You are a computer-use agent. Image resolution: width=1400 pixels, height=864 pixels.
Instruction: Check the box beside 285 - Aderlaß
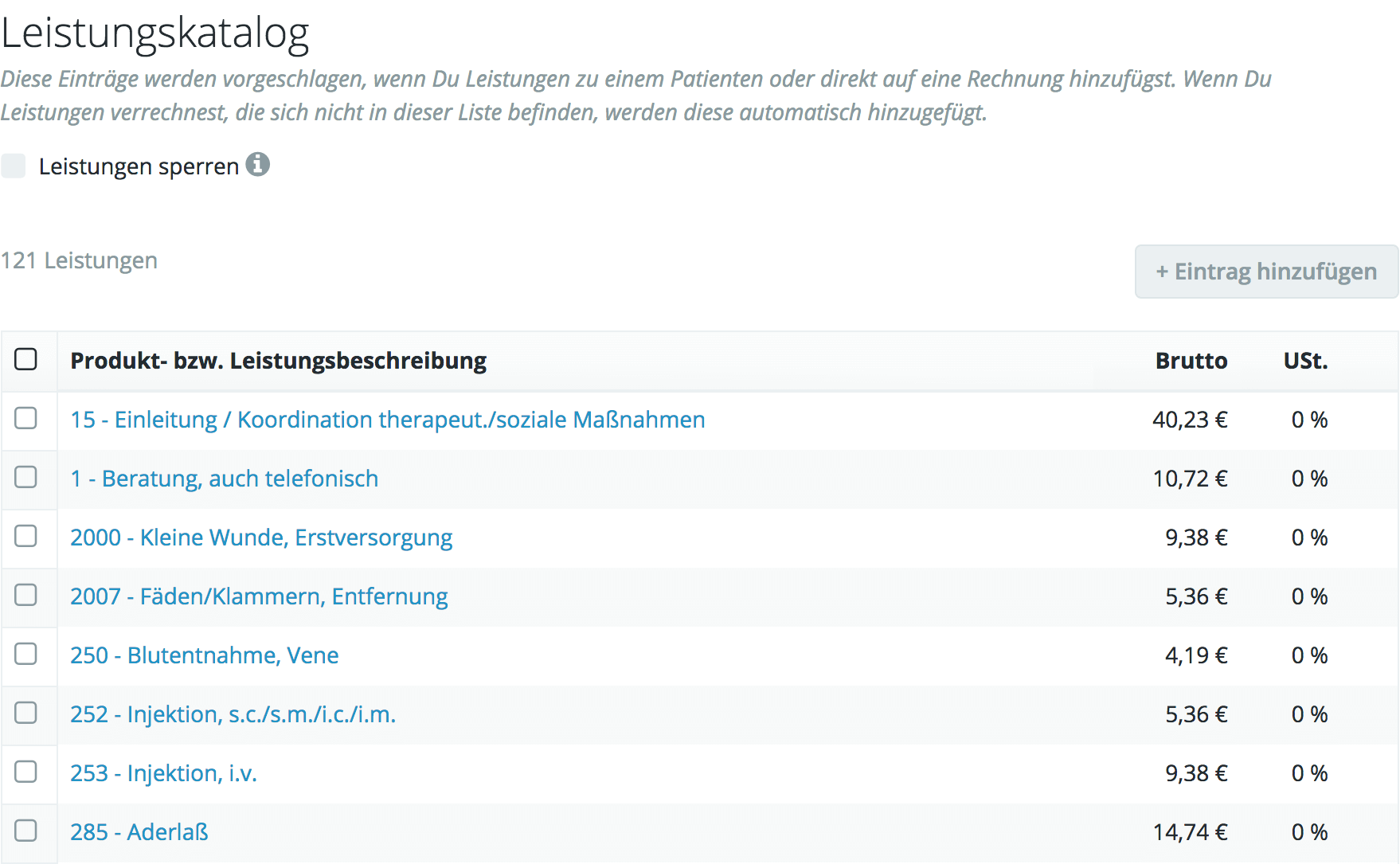point(25,831)
